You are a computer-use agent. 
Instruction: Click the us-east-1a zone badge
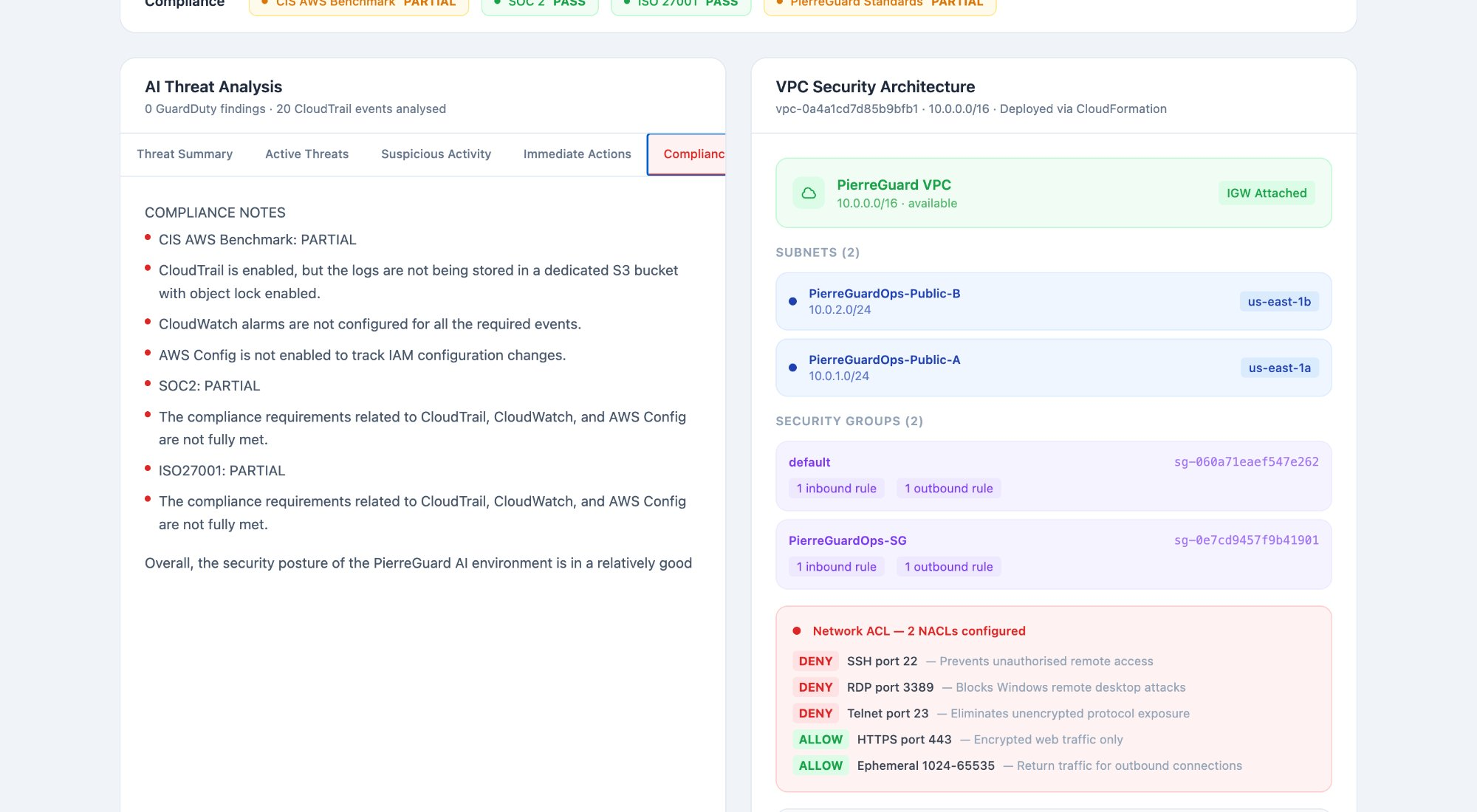click(1279, 368)
